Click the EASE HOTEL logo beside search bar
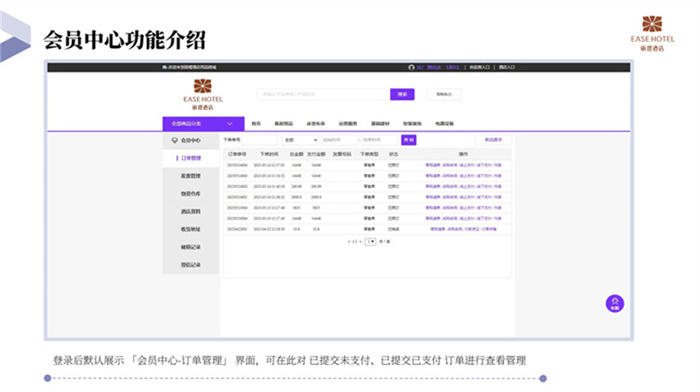This screenshot has height=392, width=700. coord(203,94)
